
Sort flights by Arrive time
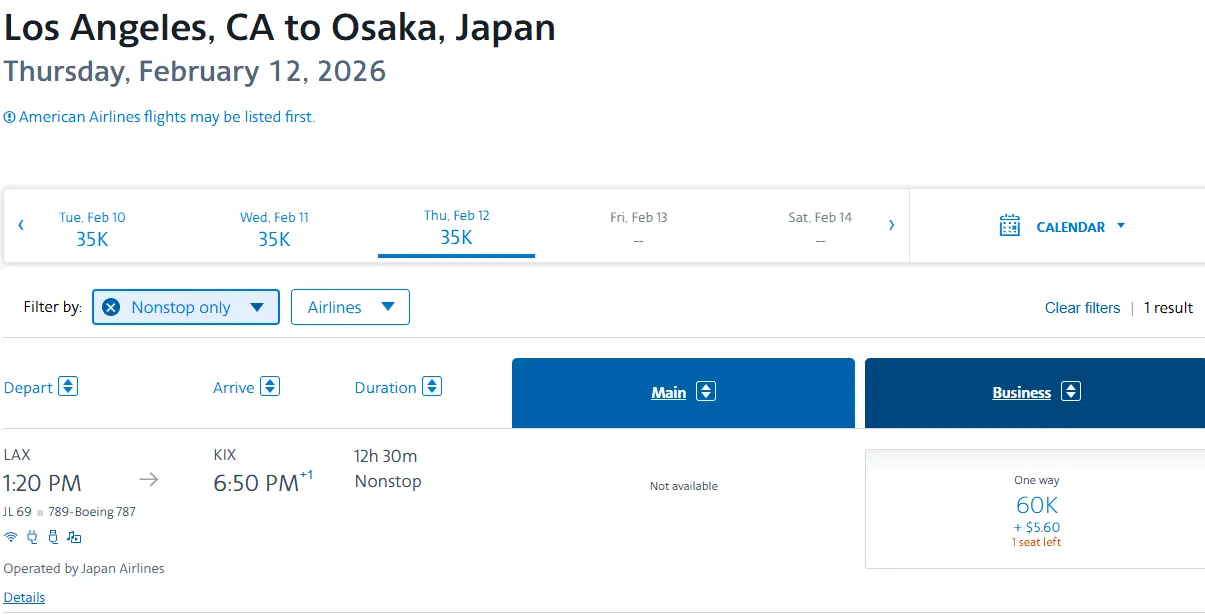(x=270, y=386)
